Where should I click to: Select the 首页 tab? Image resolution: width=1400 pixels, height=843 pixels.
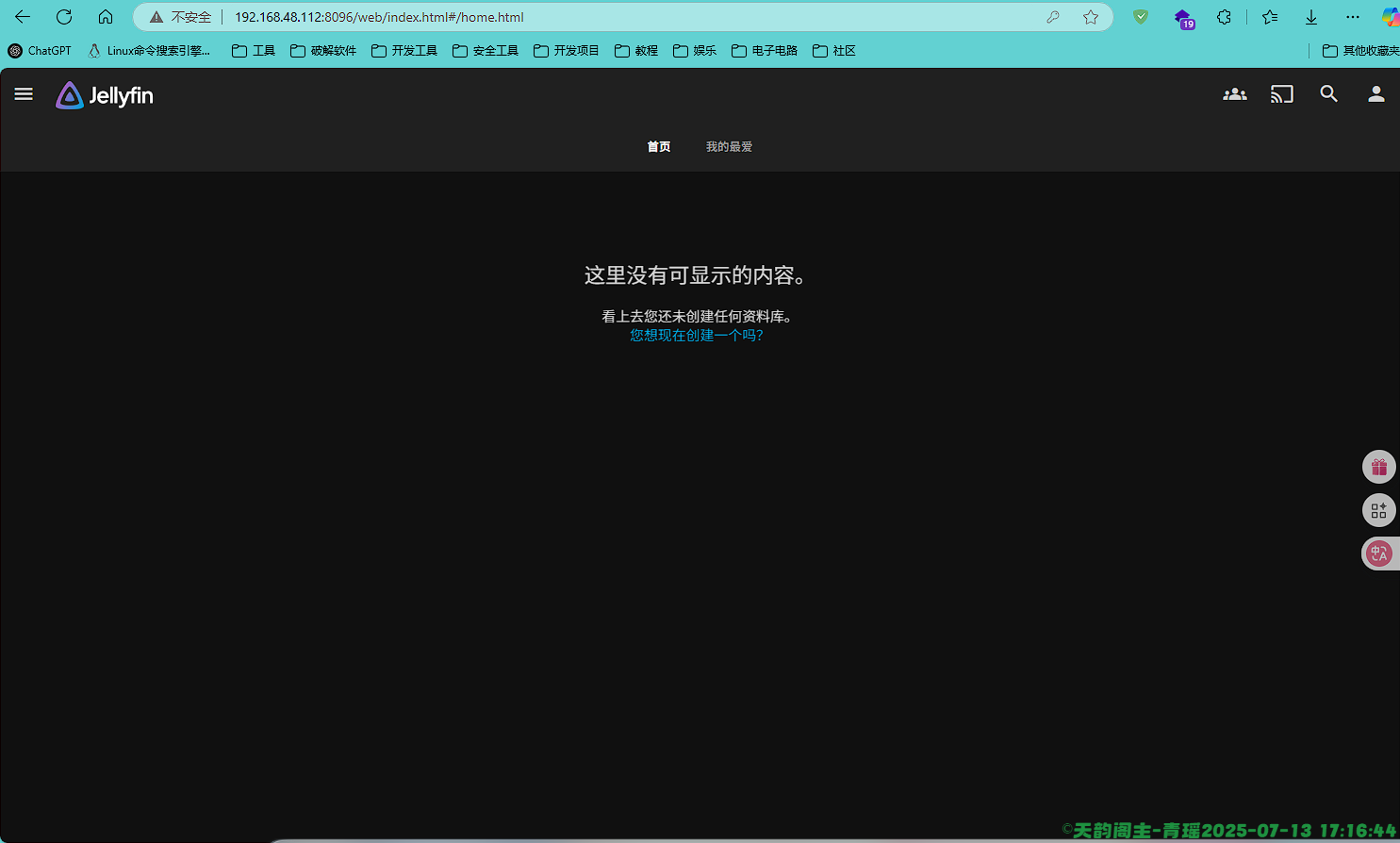658,146
